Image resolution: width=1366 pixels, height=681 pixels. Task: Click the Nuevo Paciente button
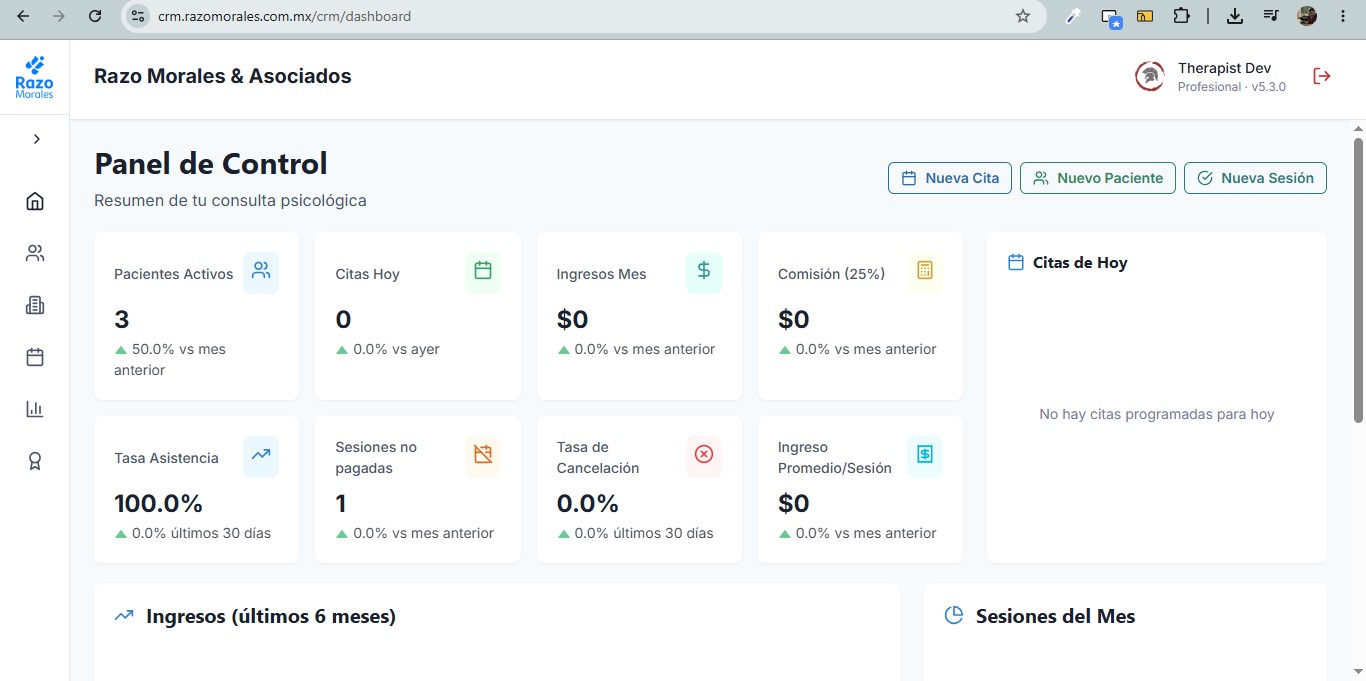pyautogui.click(x=1098, y=178)
